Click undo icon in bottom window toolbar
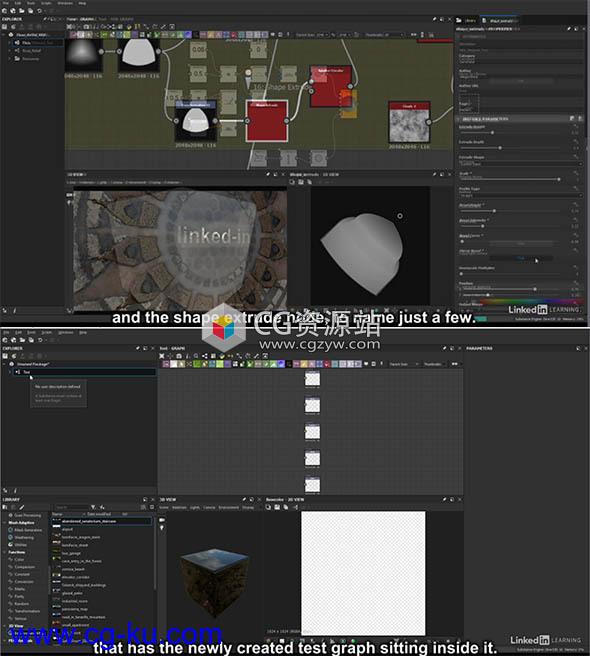590x656 pixels. click(40, 340)
